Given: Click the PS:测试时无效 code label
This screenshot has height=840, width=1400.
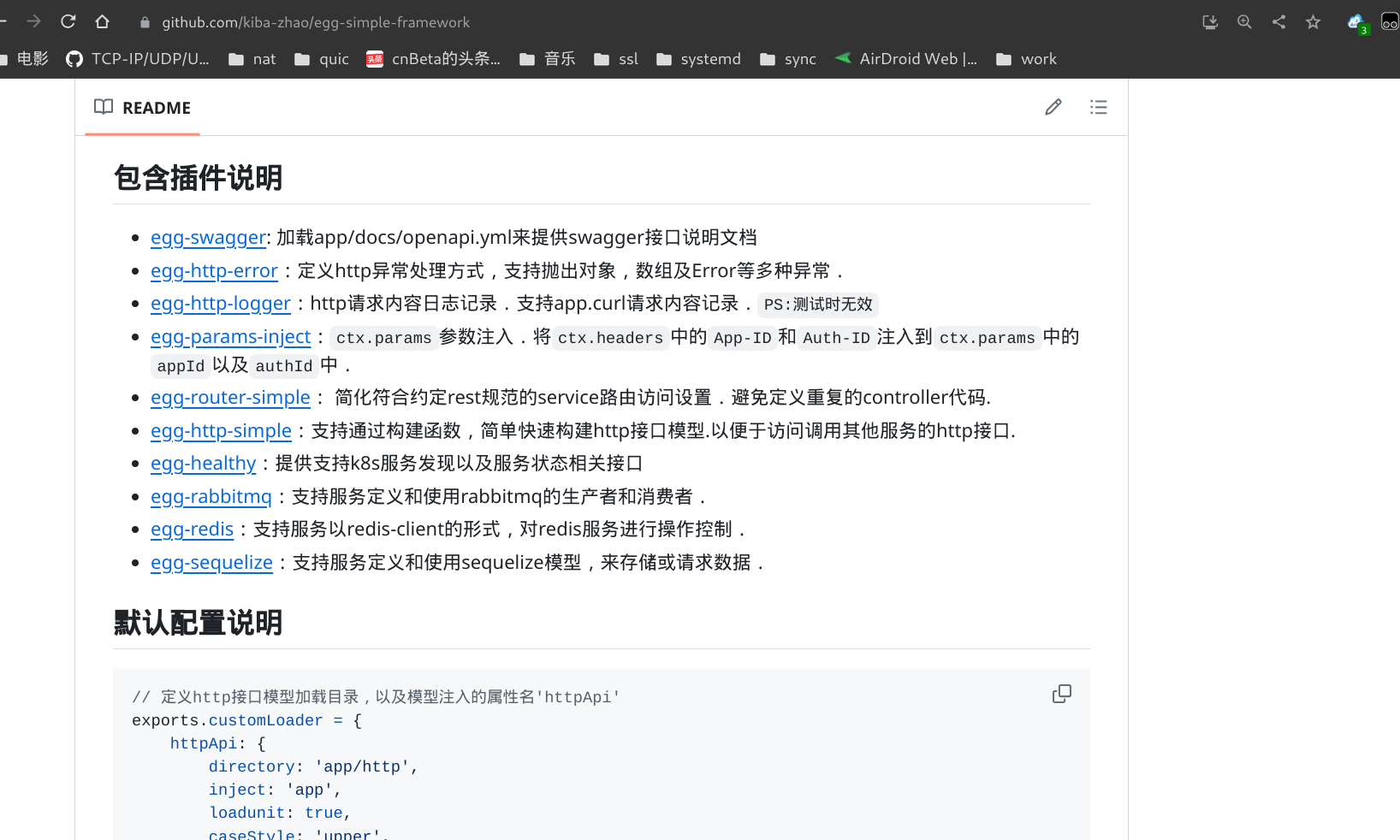Looking at the screenshot, I should pos(818,305).
